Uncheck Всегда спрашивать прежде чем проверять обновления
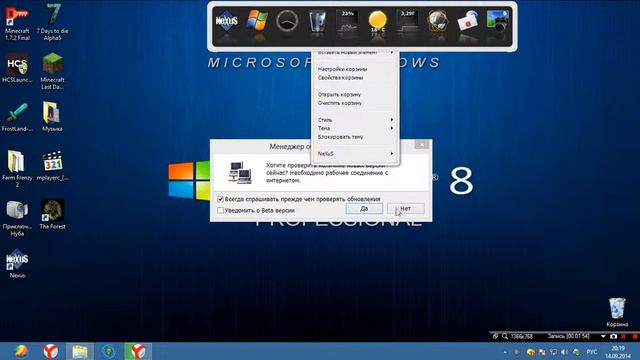 (220, 199)
